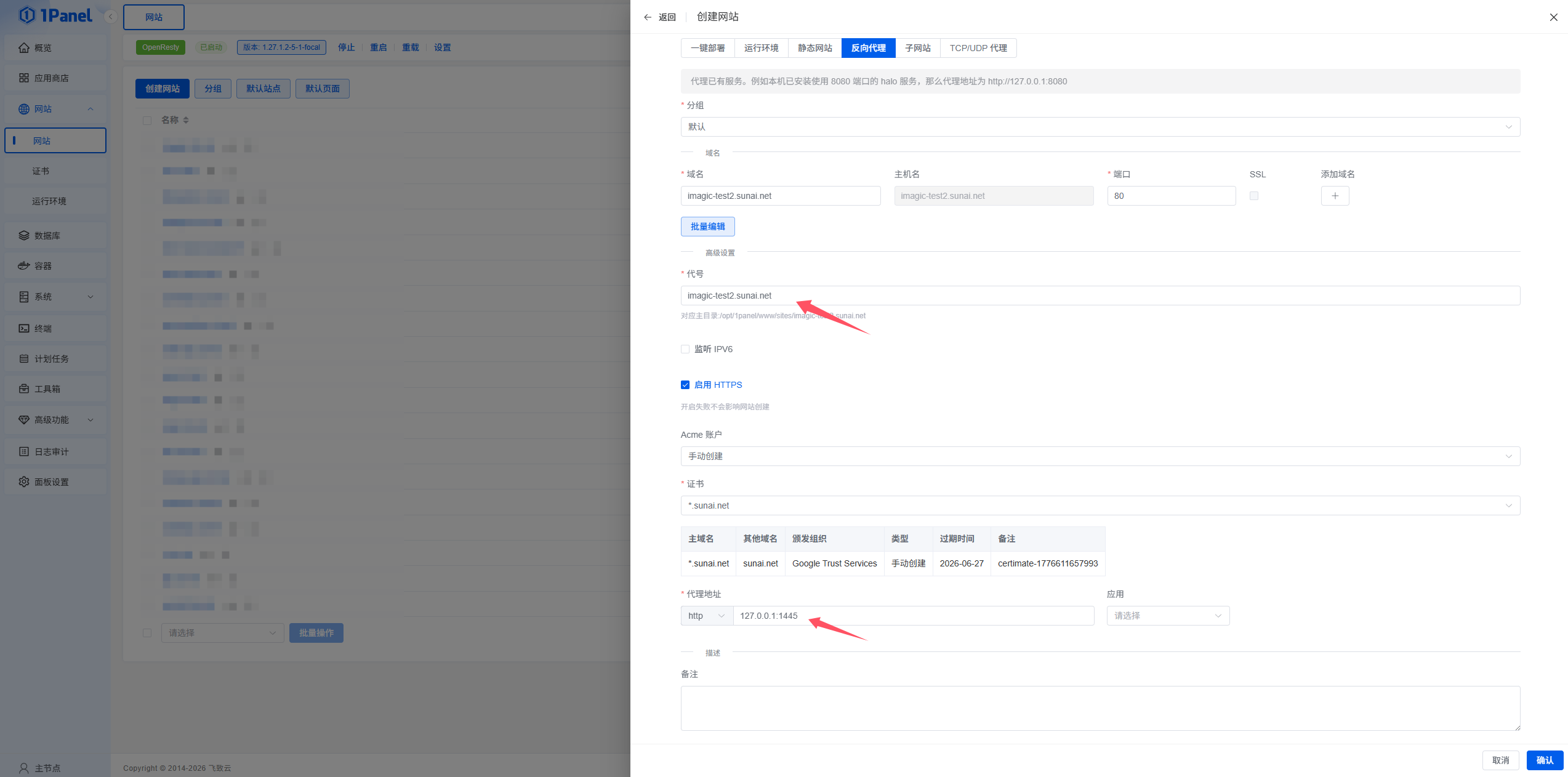Open the http protocol dropdown
1568x777 pixels.
tap(707, 616)
